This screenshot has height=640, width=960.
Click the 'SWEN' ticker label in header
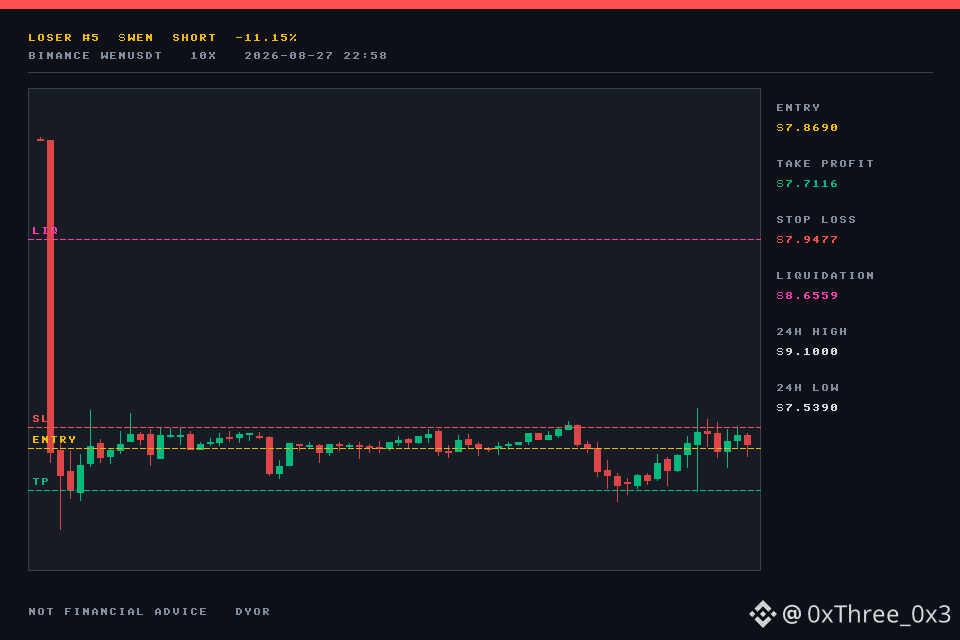(136, 37)
